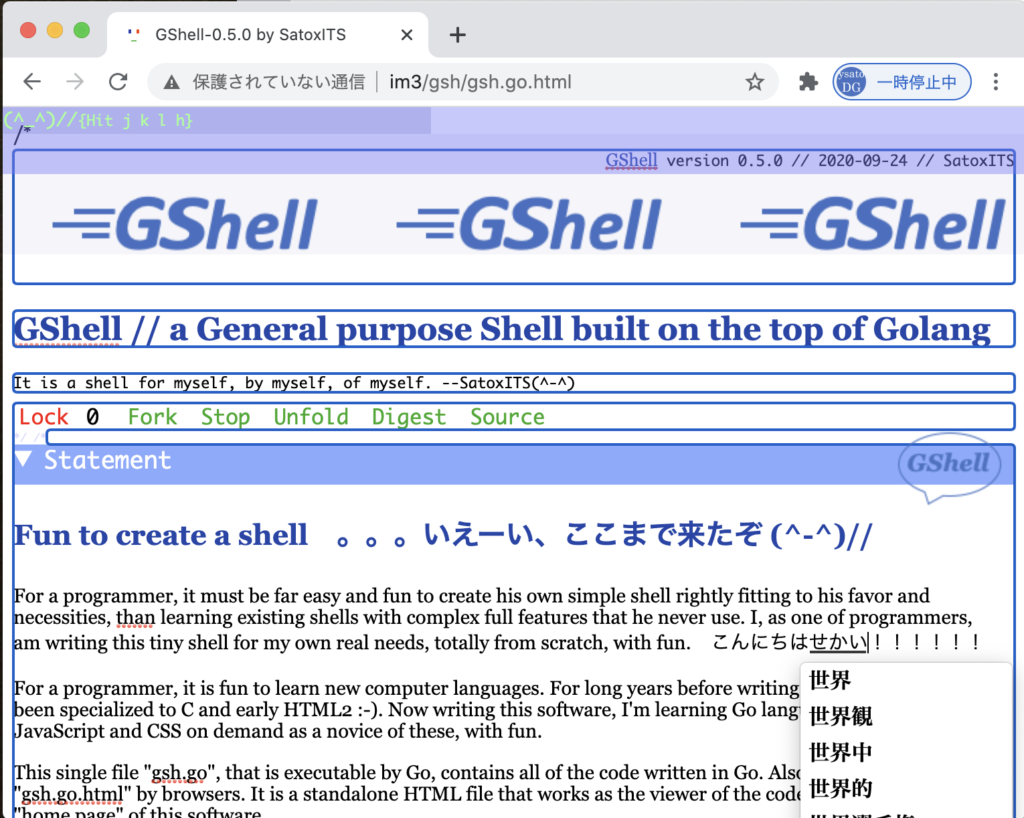This screenshot has height=818, width=1024.
Task: Toggle the red Lock control
Action: tap(44, 417)
